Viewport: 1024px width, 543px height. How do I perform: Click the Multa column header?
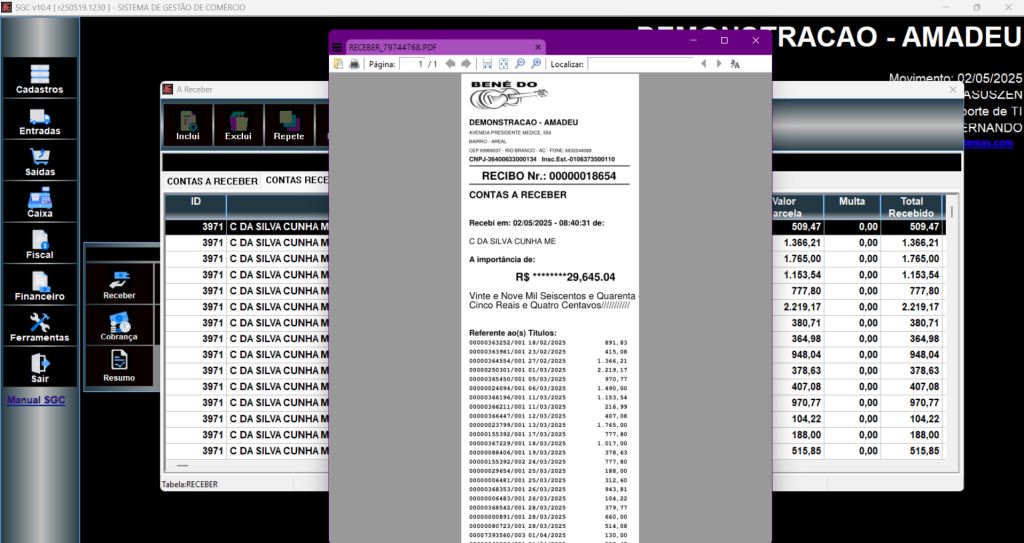[x=852, y=206]
